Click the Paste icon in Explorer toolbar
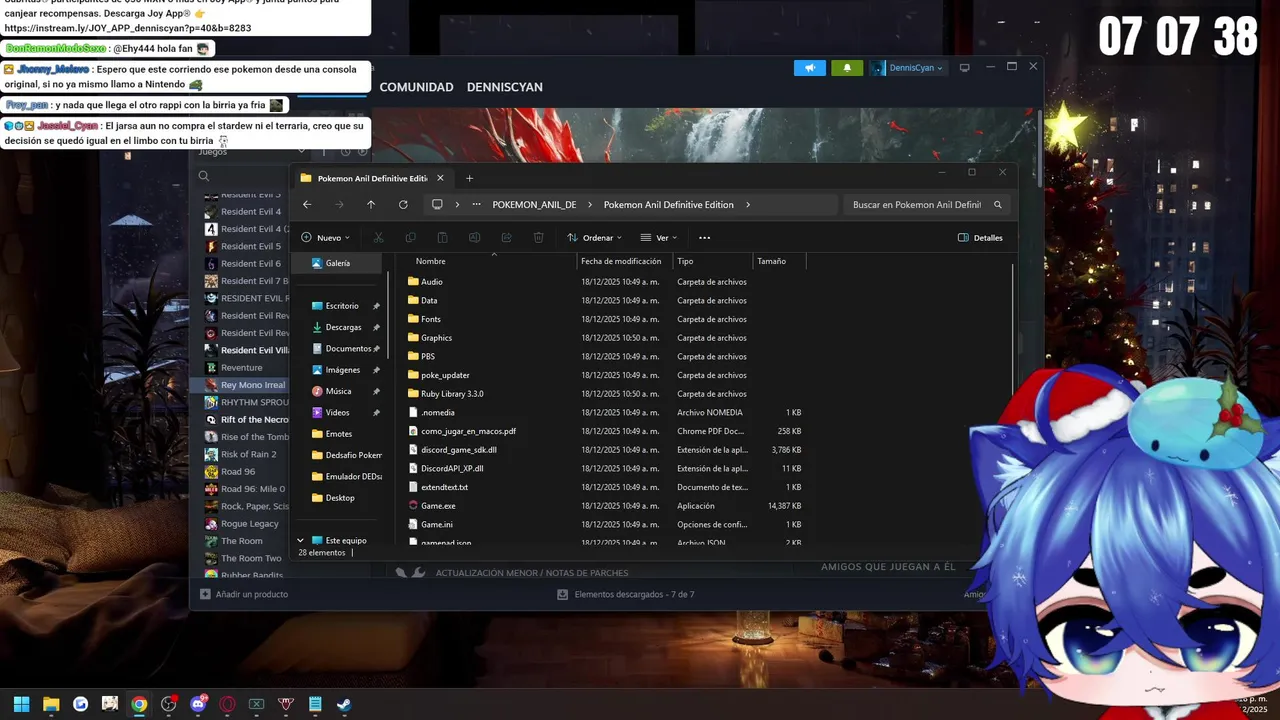Viewport: 1280px width, 720px height. (442, 238)
